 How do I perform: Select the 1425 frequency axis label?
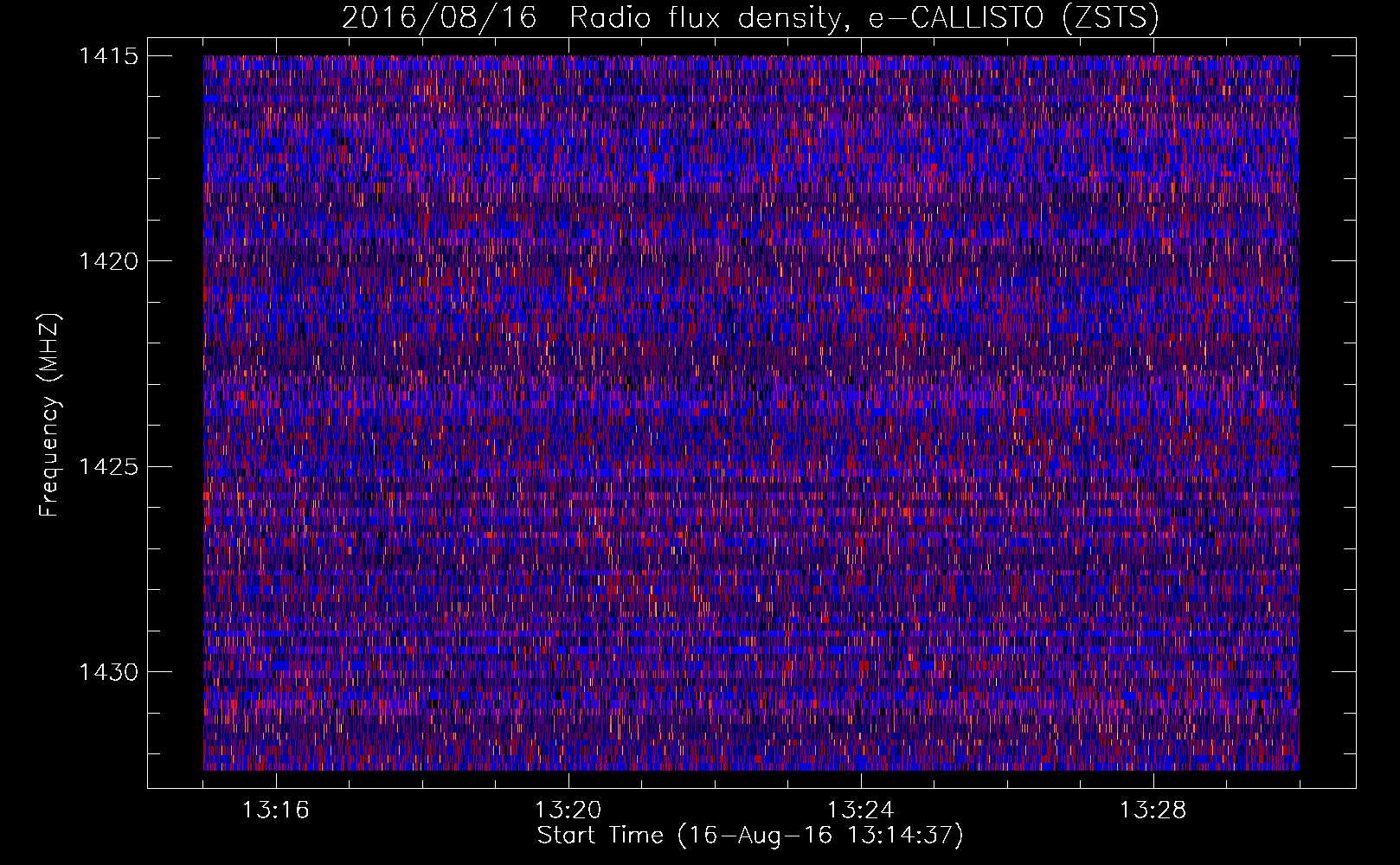click(x=108, y=467)
